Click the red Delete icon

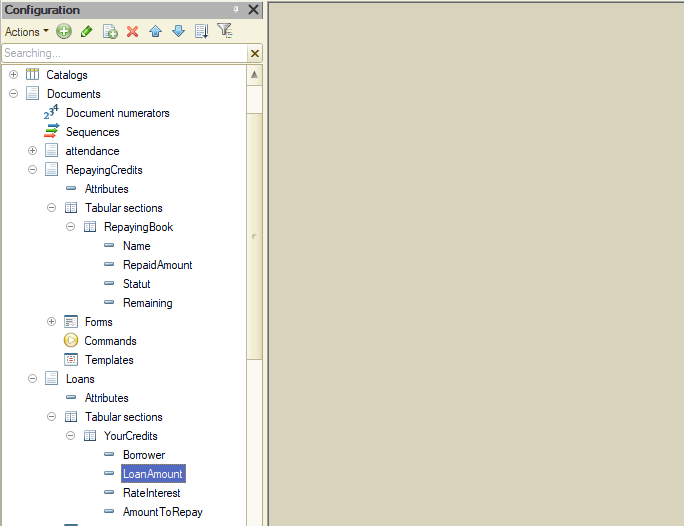(x=133, y=31)
